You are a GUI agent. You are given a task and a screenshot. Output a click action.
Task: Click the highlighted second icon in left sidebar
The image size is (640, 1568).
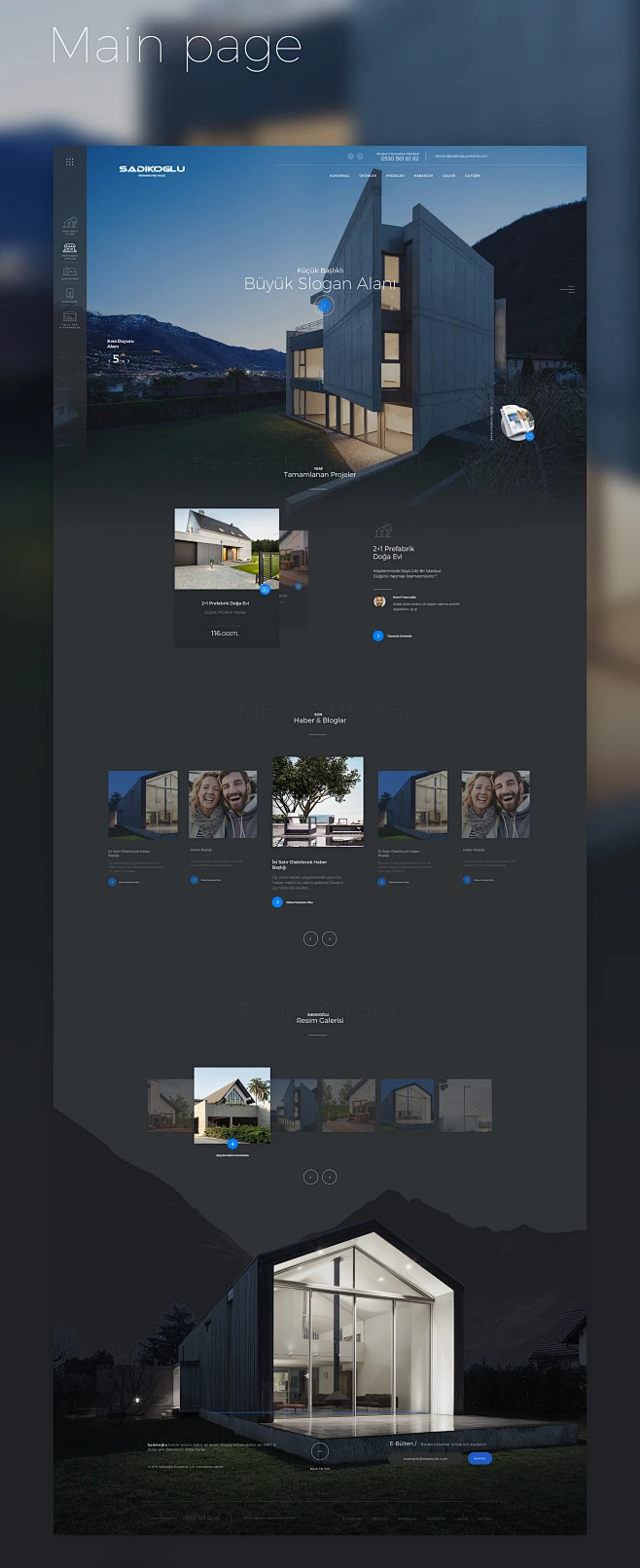click(70, 250)
